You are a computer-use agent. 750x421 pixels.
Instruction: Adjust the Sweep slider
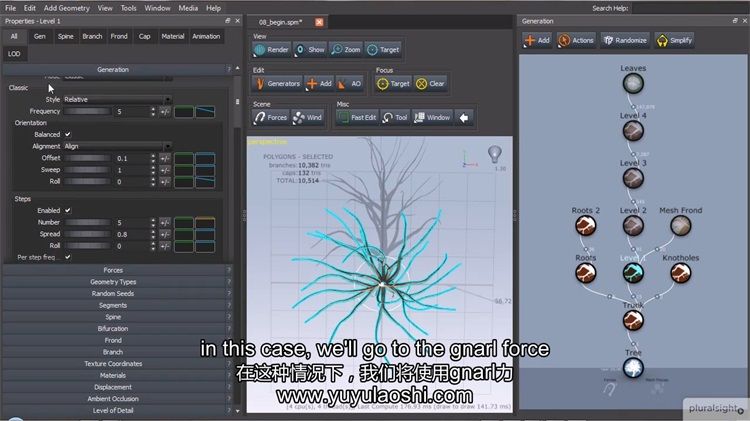pyautogui.click(x=88, y=170)
